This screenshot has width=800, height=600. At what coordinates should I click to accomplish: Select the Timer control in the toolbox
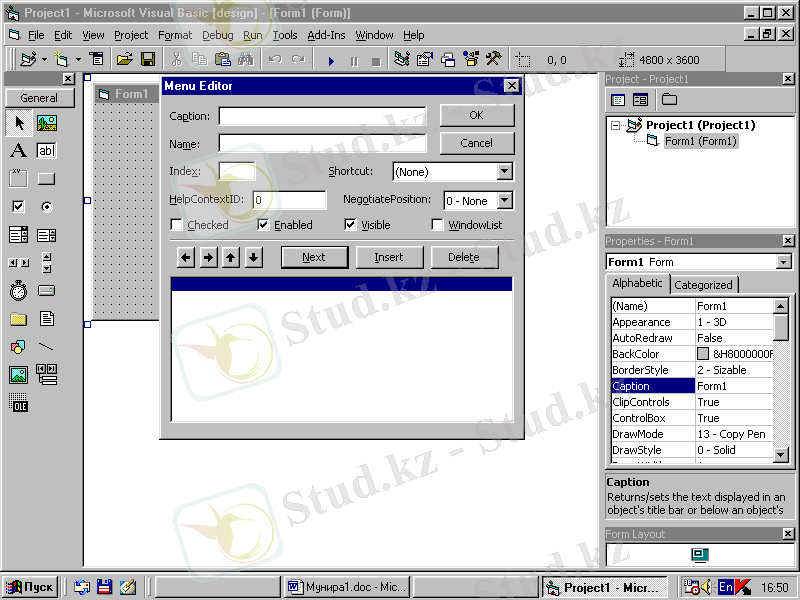18,291
